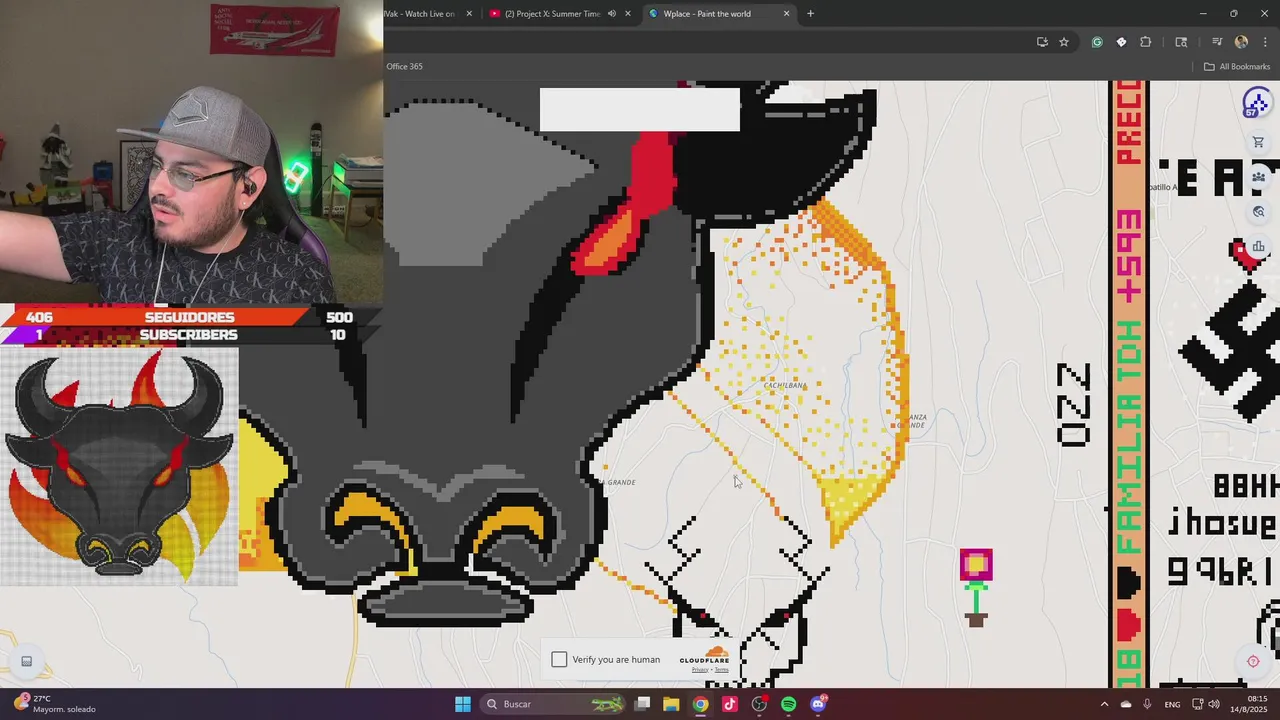Open the OBS Studio taskbar icon
Viewport: 1280px width, 720px height.
click(x=759, y=704)
